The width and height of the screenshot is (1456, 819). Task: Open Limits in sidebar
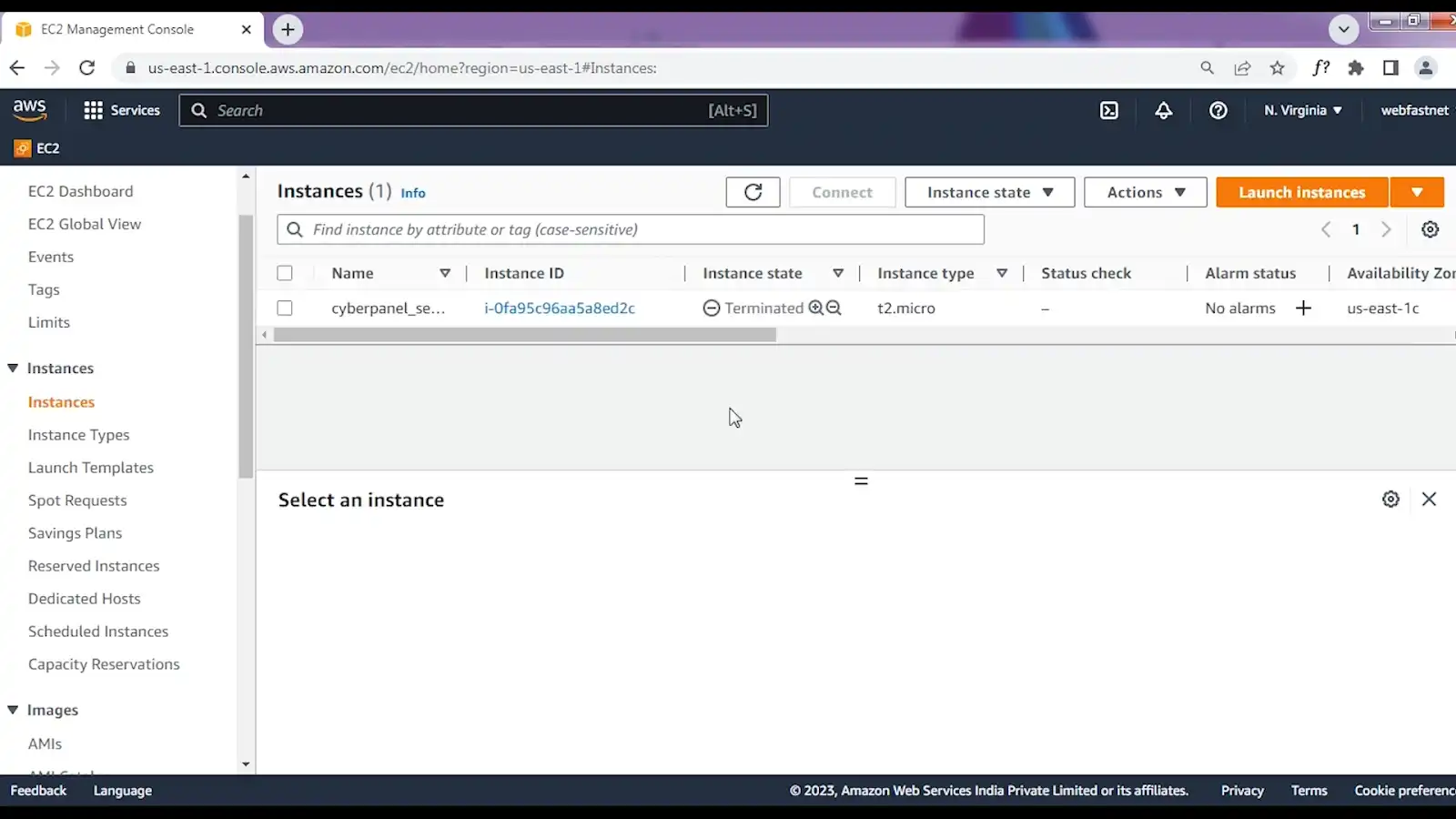[49, 322]
